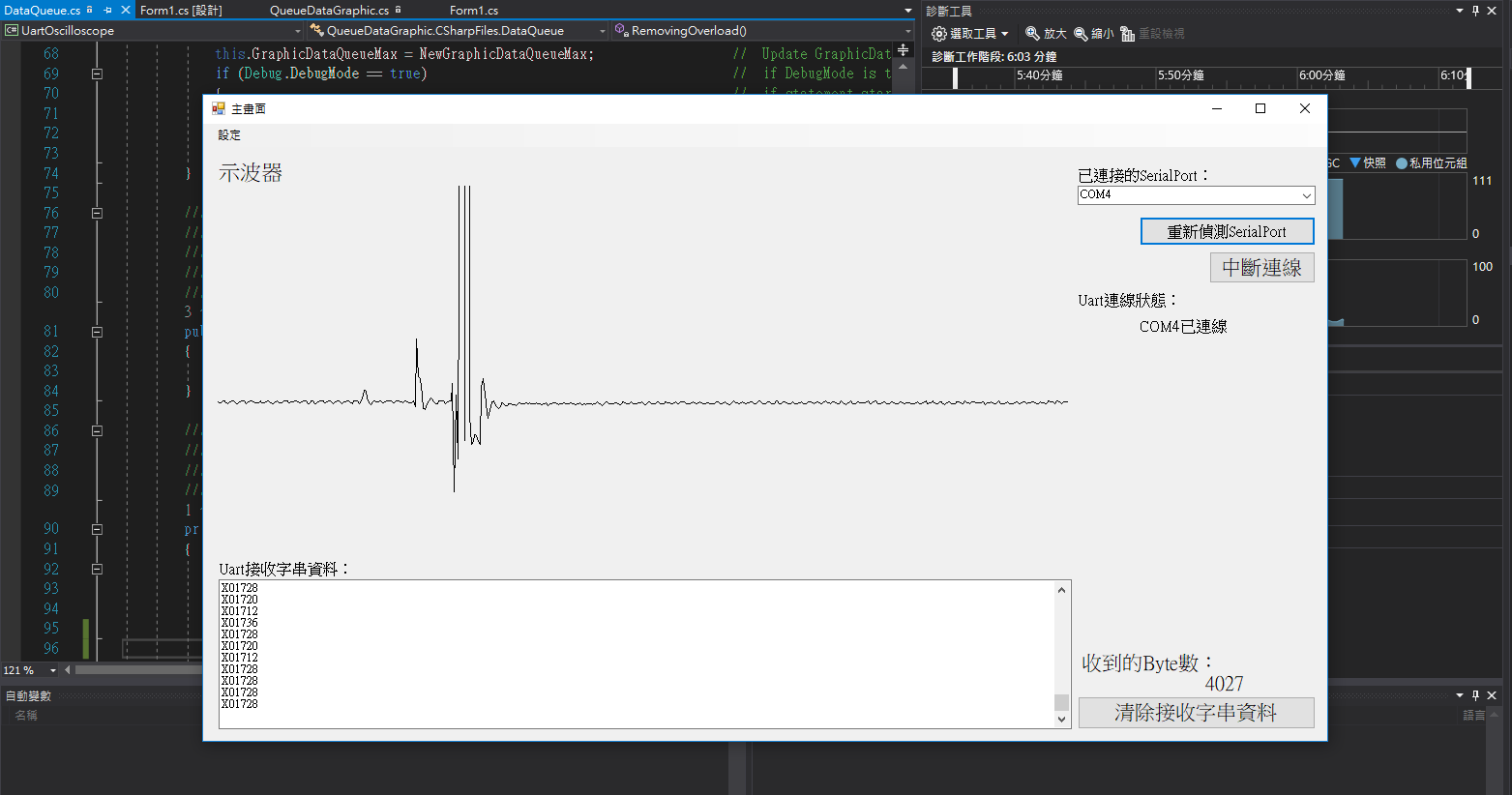Image resolution: width=1512 pixels, height=795 pixels.
Task: Click the 5:40分鐘 mark on the diagnostics timeline
Action: (x=1040, y=75)
